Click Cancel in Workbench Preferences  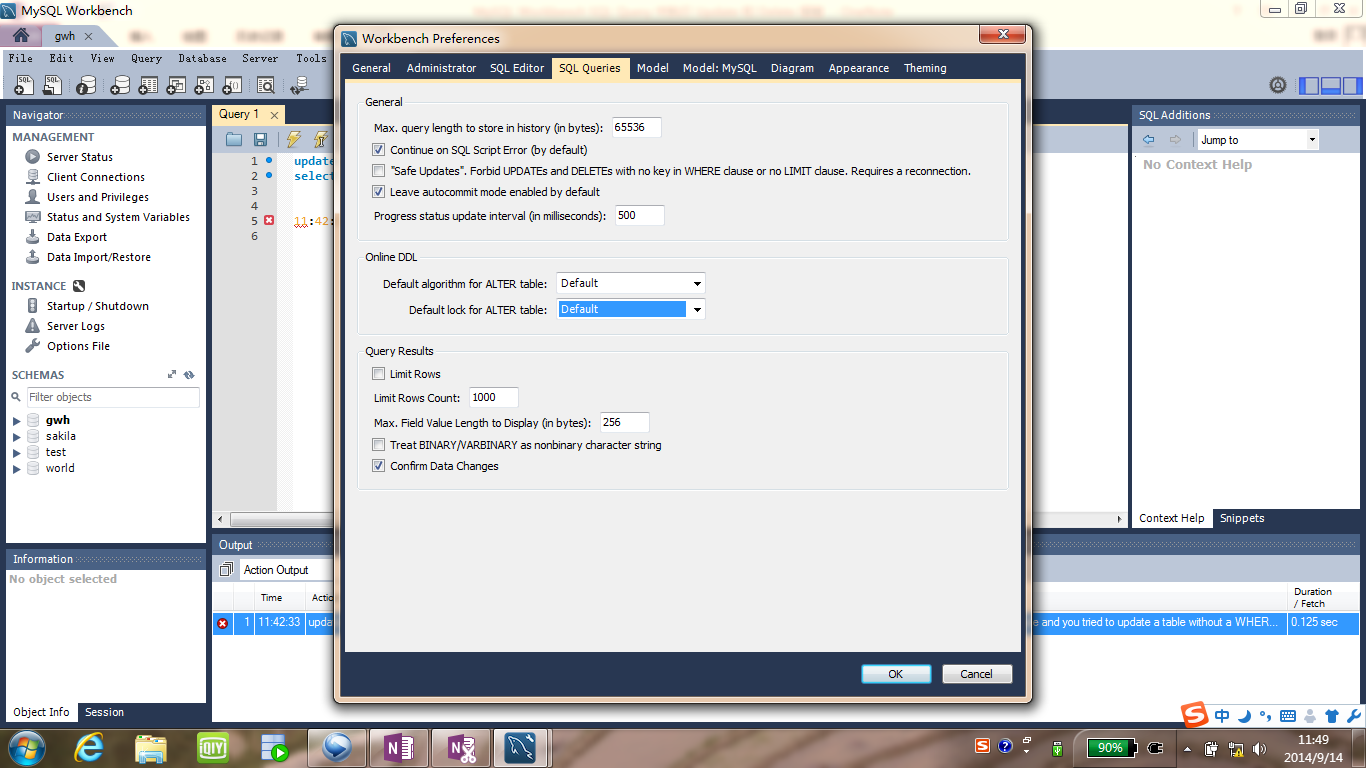click(977, 674)
